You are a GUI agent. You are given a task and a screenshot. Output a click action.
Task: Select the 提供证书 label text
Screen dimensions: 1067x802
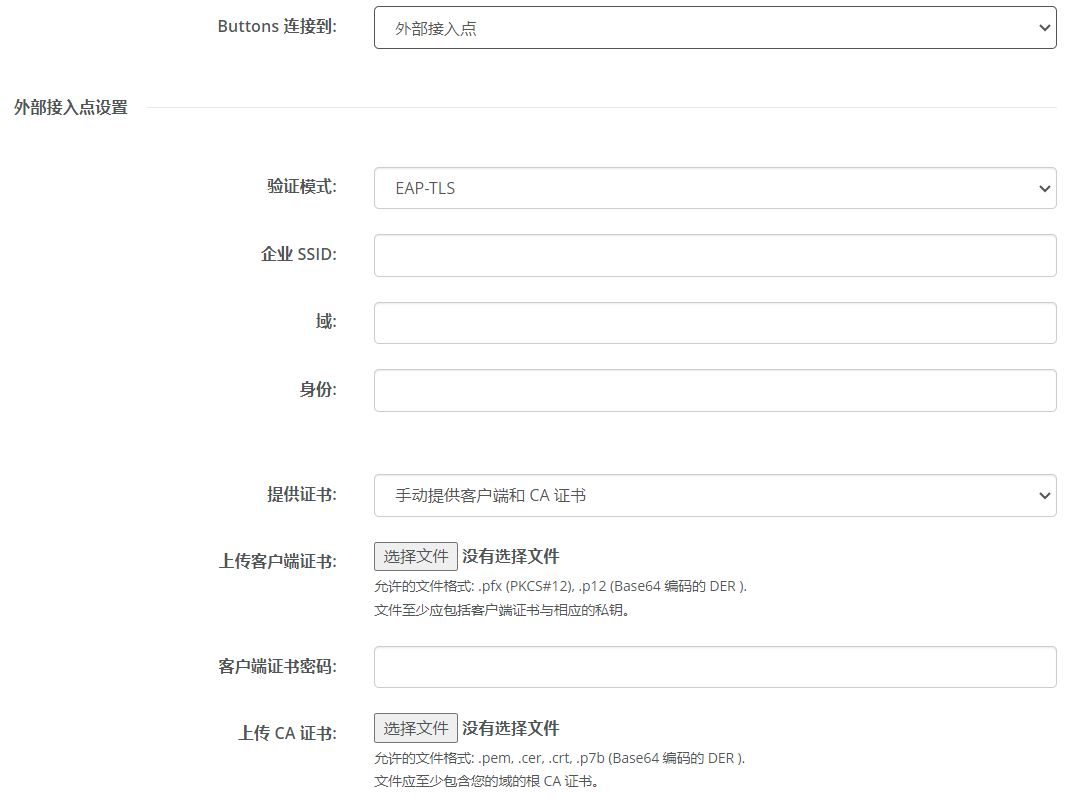[302, 495]
